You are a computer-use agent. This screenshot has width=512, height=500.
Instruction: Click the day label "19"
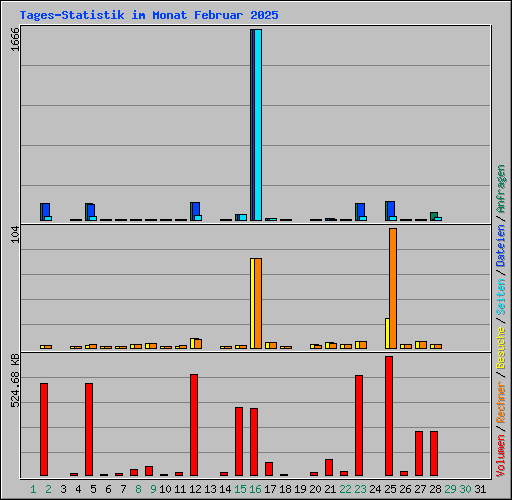tap(300, 489)
